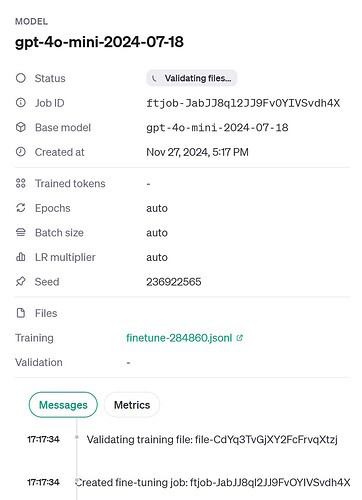Viewport: 362px width, 500px height.
Task: Click the Validating files status badge
Action: [192, 78]
